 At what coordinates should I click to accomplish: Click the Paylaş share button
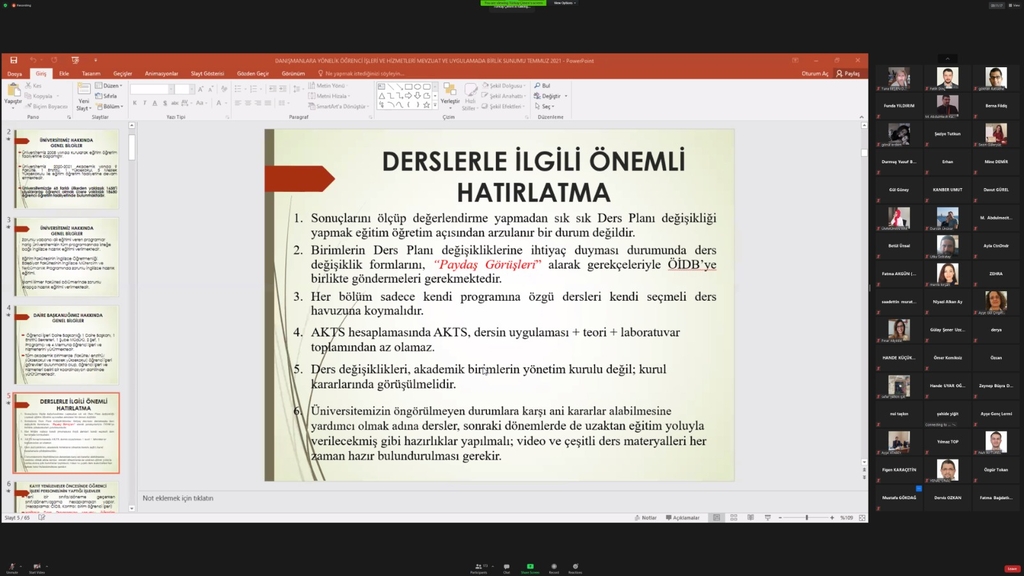[x=849, y=73]
